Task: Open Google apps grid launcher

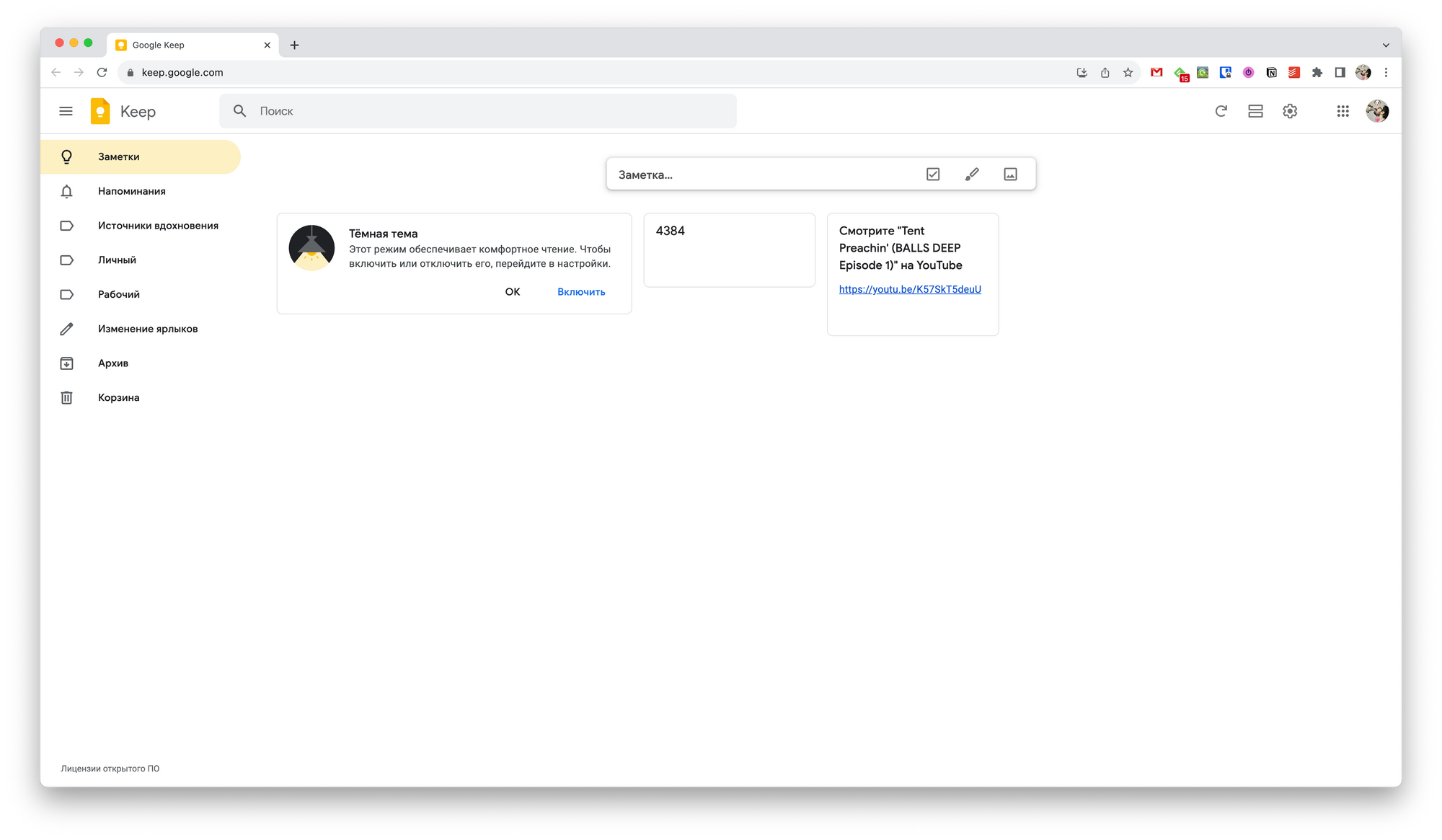Action: pos(1343,111)
